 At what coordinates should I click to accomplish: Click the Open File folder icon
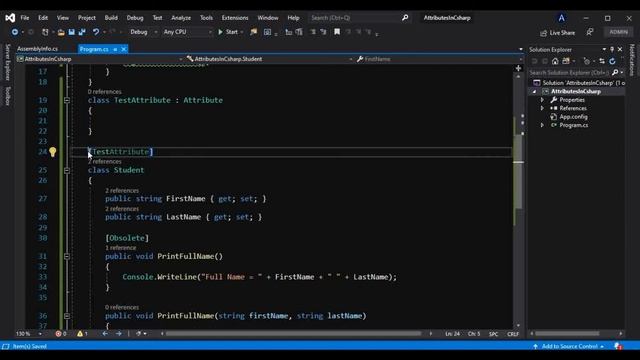click(x=61, y=32)
